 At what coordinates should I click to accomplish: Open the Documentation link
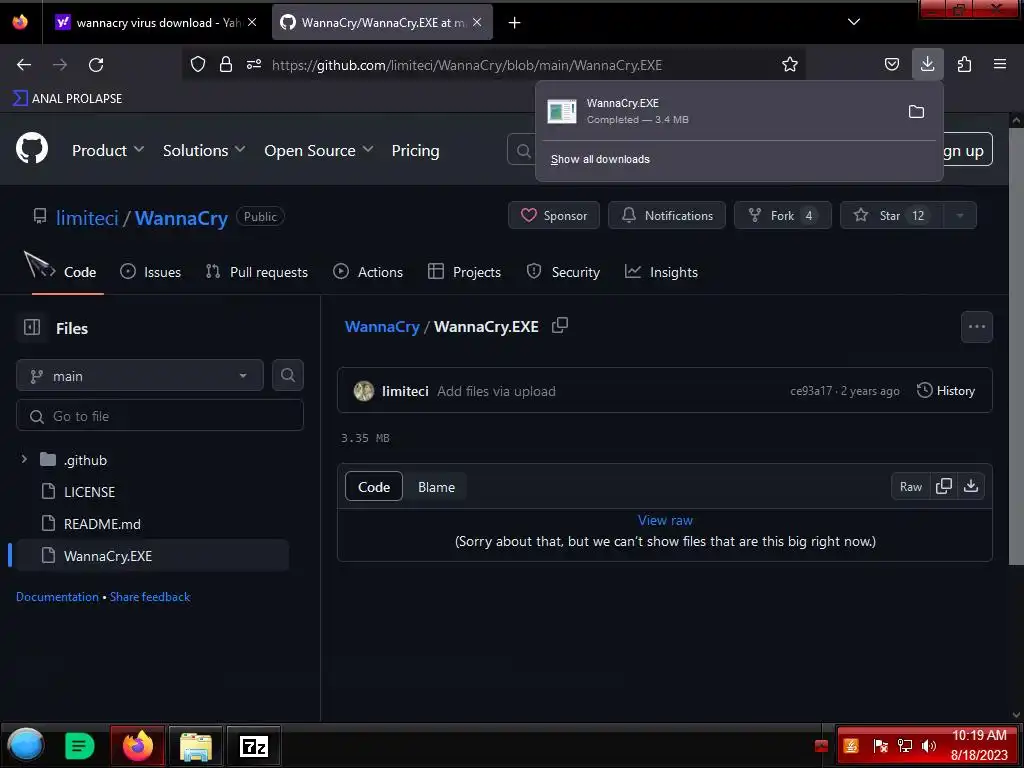pos(57,596)
